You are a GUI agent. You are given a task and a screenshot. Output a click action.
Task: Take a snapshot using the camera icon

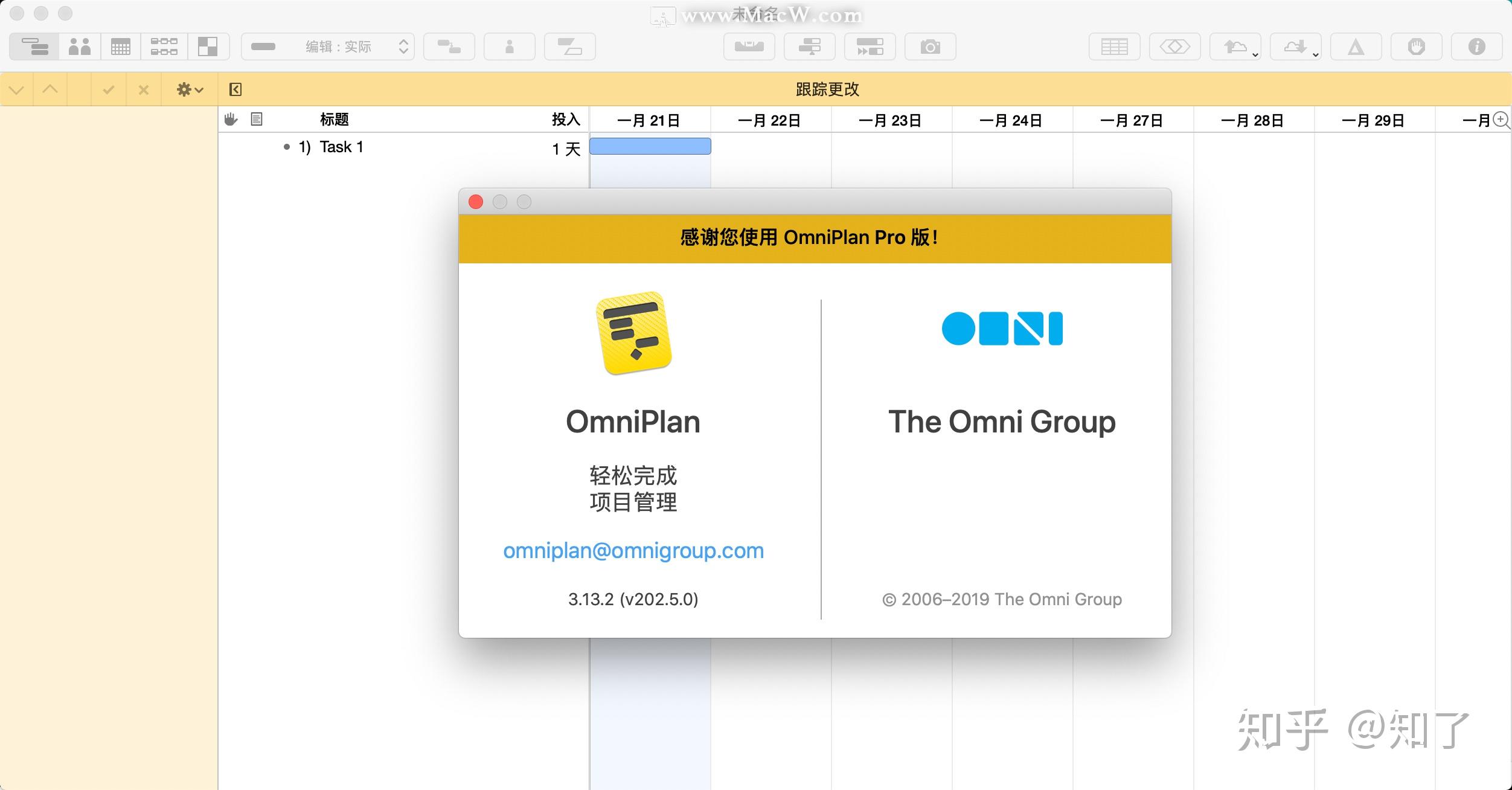click(x=930, y=46)
